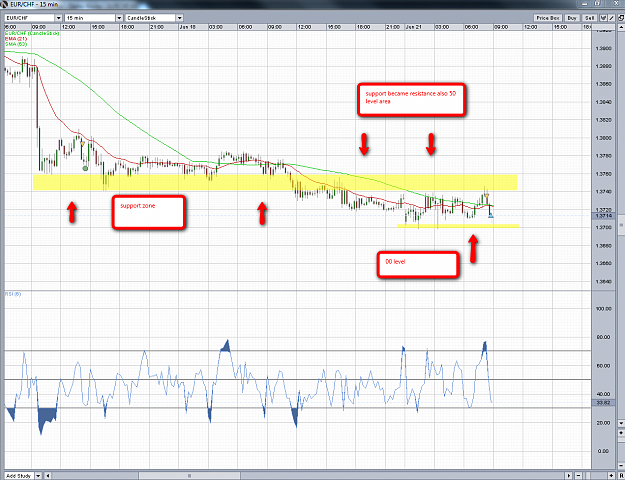Click the current price tag 1.3714

click(x=603, y=216)
